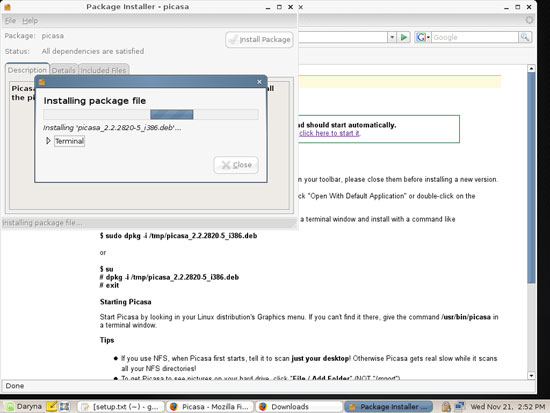Open the Google search engine selector

(x=423, y=37)
